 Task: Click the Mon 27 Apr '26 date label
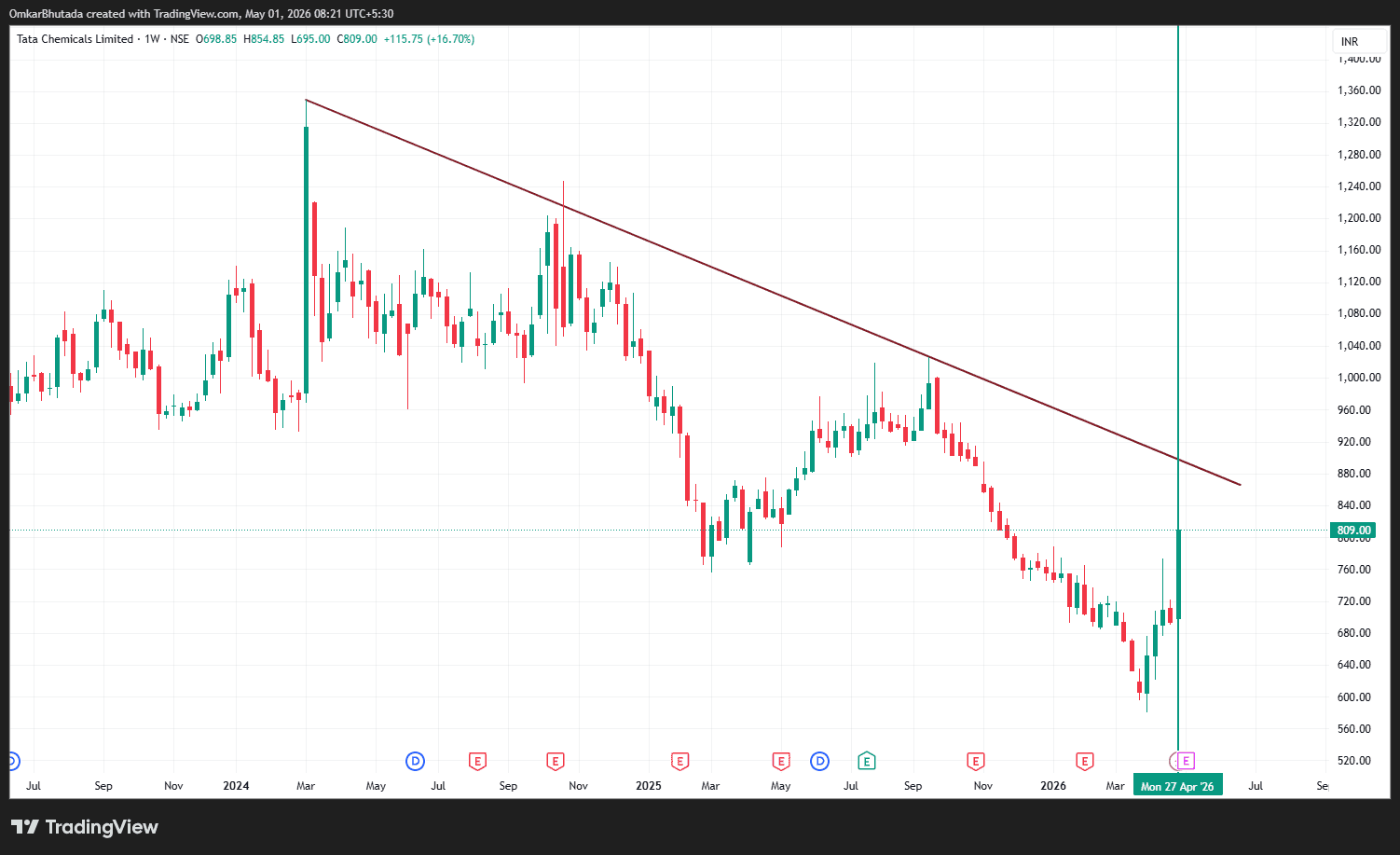1177,786
